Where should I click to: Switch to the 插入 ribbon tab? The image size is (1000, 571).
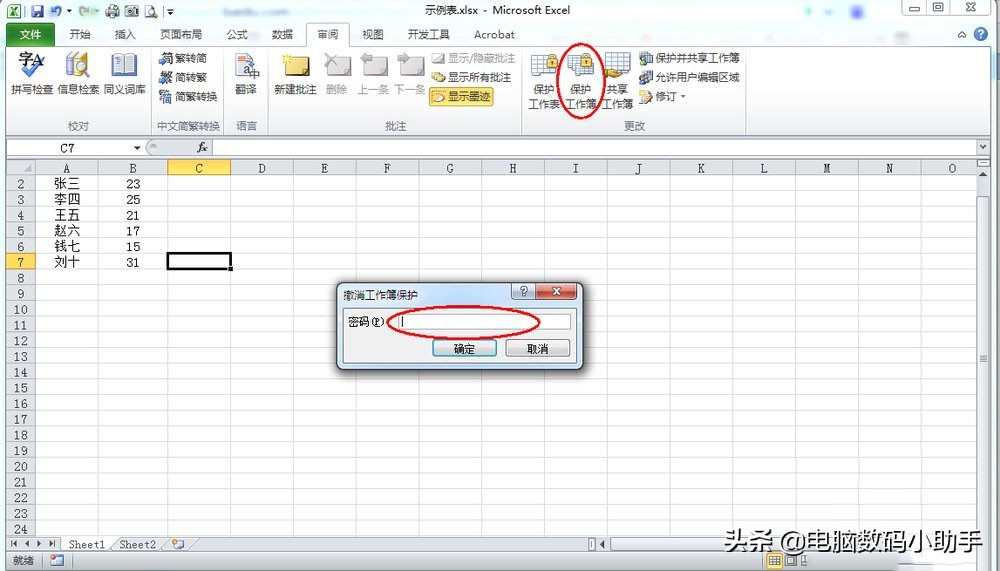[125, 34]
